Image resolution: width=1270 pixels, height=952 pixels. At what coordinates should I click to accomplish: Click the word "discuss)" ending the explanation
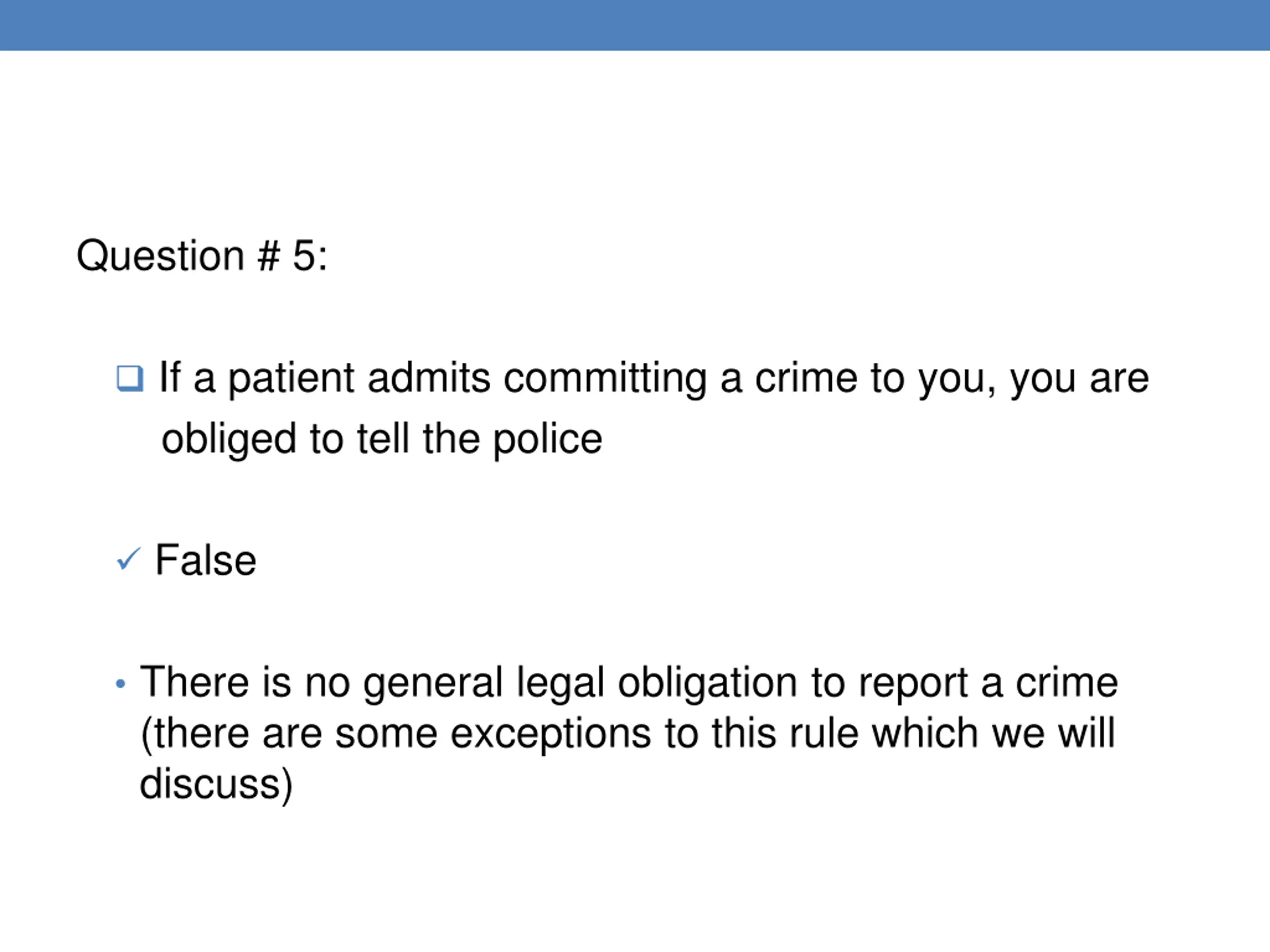pyautogui.click(x=216, y=784)
